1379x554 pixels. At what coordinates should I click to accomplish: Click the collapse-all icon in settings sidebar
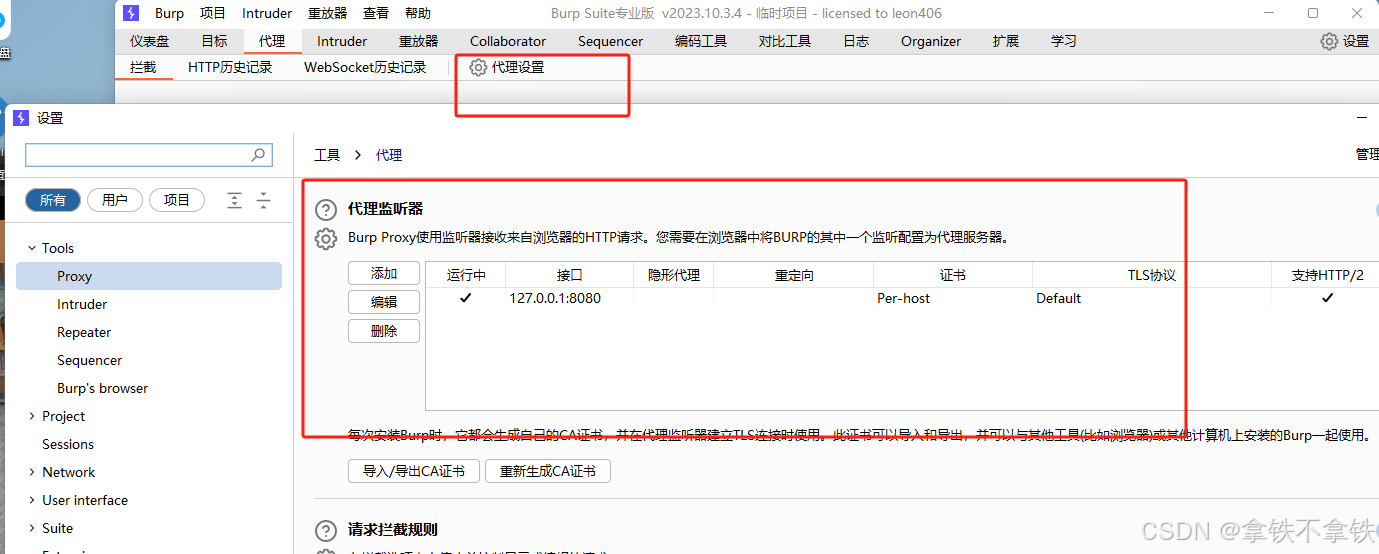264,200
